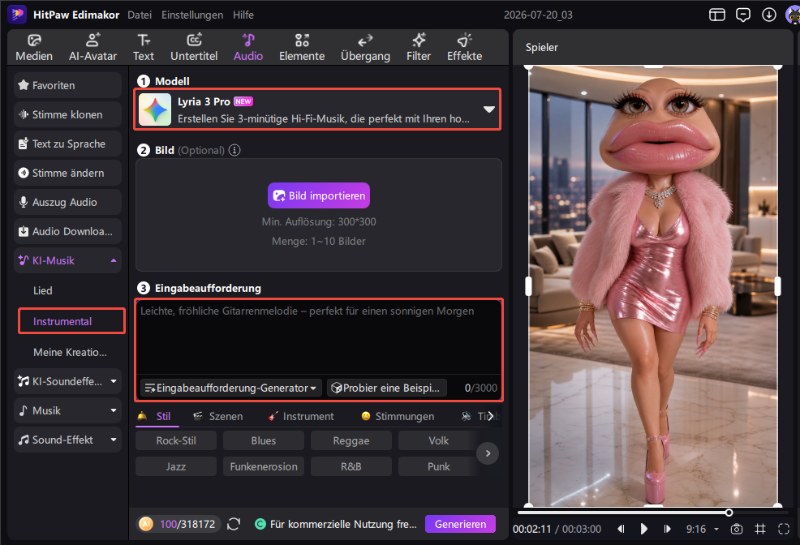The width and height of the screenshot is (800, 545).
Task: Open the layout switch icon
Action: (x=717, y=15)
